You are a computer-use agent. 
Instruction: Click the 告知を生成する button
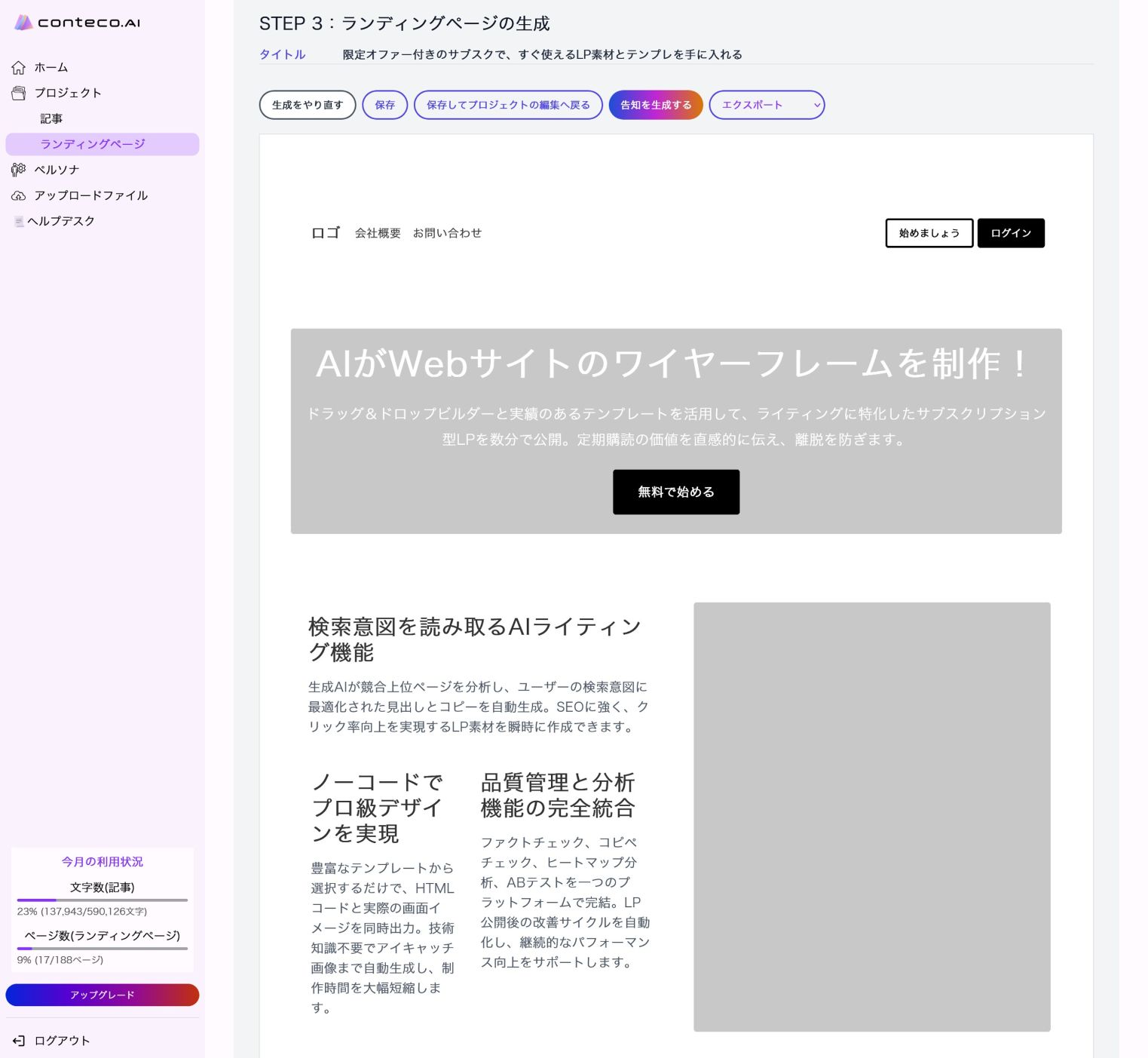656,105
